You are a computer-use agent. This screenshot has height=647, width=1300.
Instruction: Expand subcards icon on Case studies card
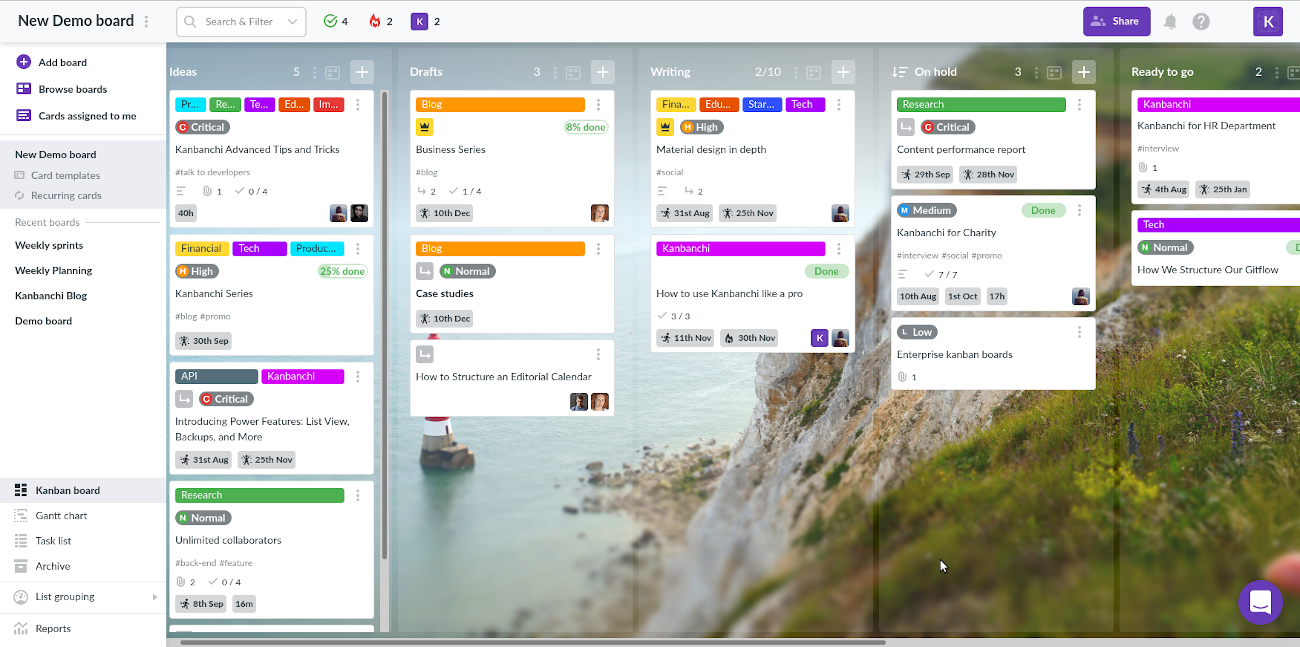pos(425,271)
